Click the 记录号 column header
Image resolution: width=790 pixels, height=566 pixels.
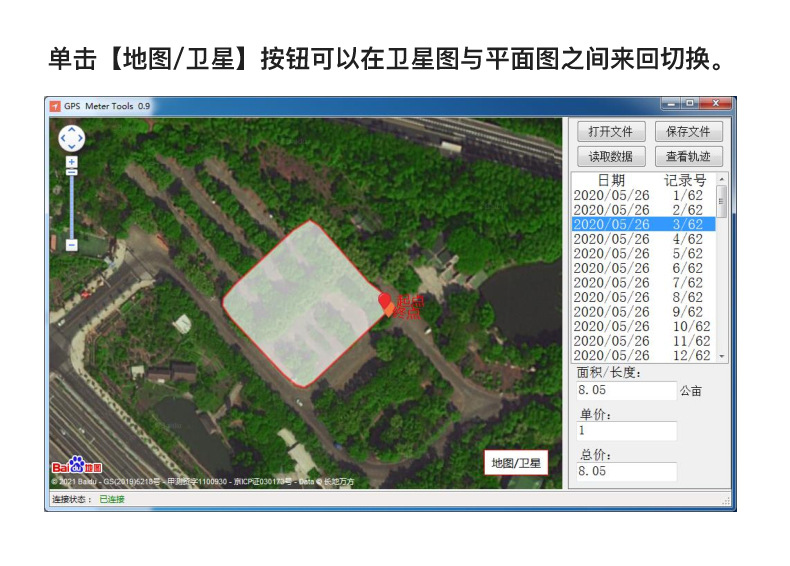click(685, 180)
